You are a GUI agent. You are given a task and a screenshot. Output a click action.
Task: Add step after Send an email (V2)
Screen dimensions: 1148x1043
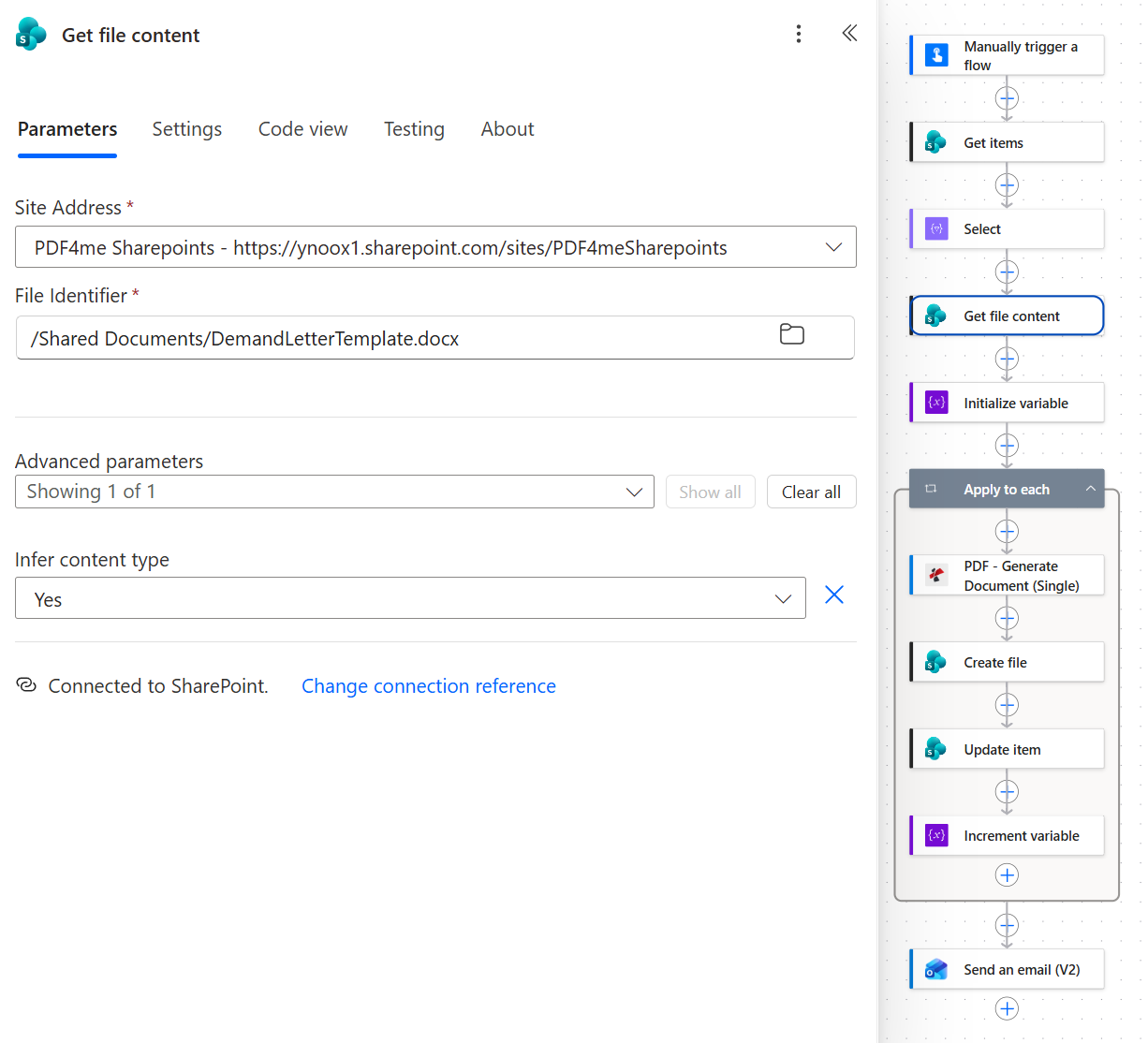(x=1007, y=1008)
